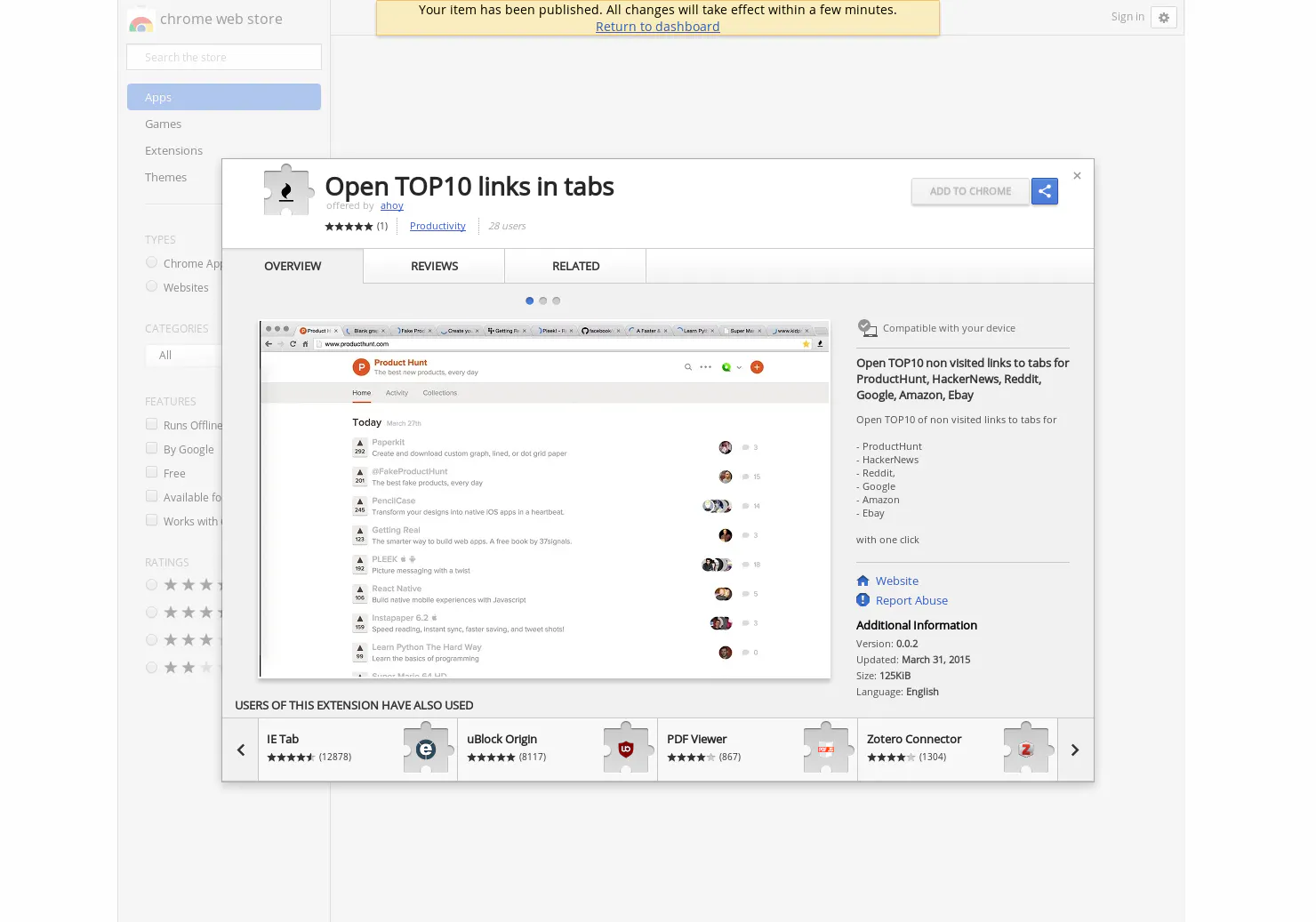Click the Return to dashboard link
The image size is (1316, 922).
(x=658, y=27)
